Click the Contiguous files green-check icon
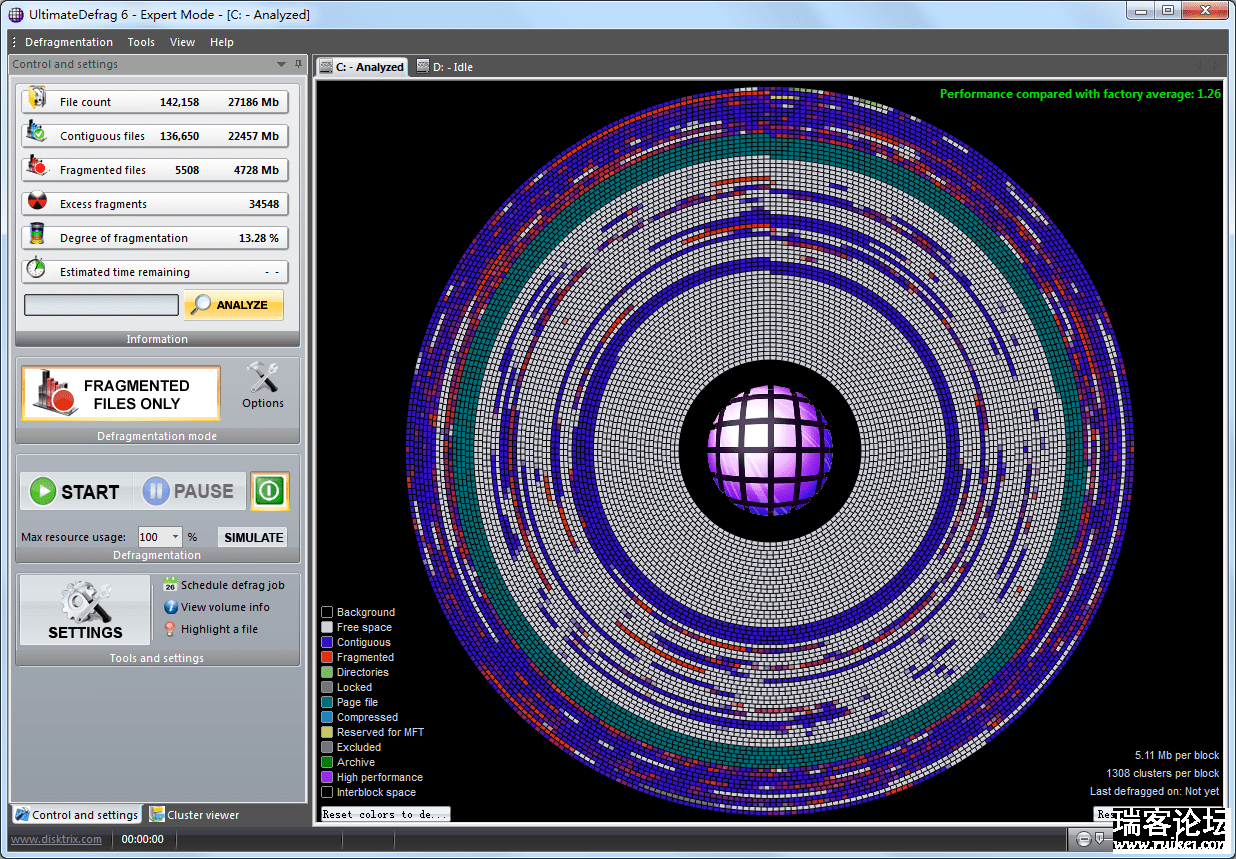Viewport: 1236px width, 859px height. (37, 133)
